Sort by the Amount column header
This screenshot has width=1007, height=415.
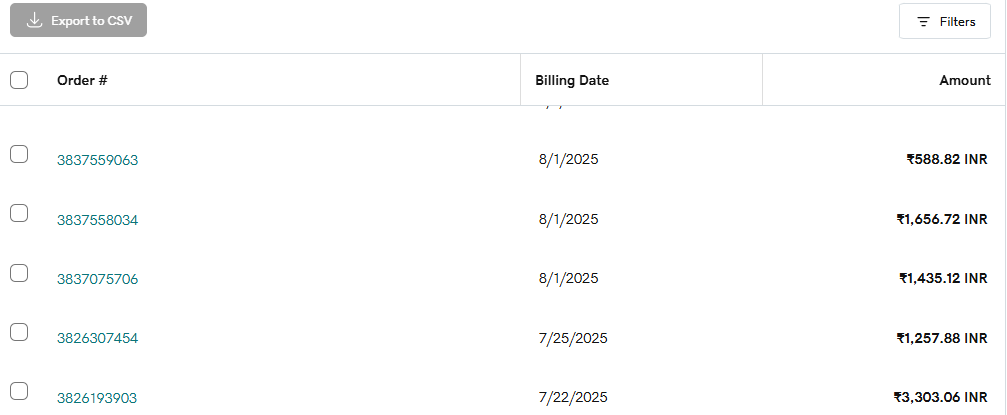[x=964, y=80]
